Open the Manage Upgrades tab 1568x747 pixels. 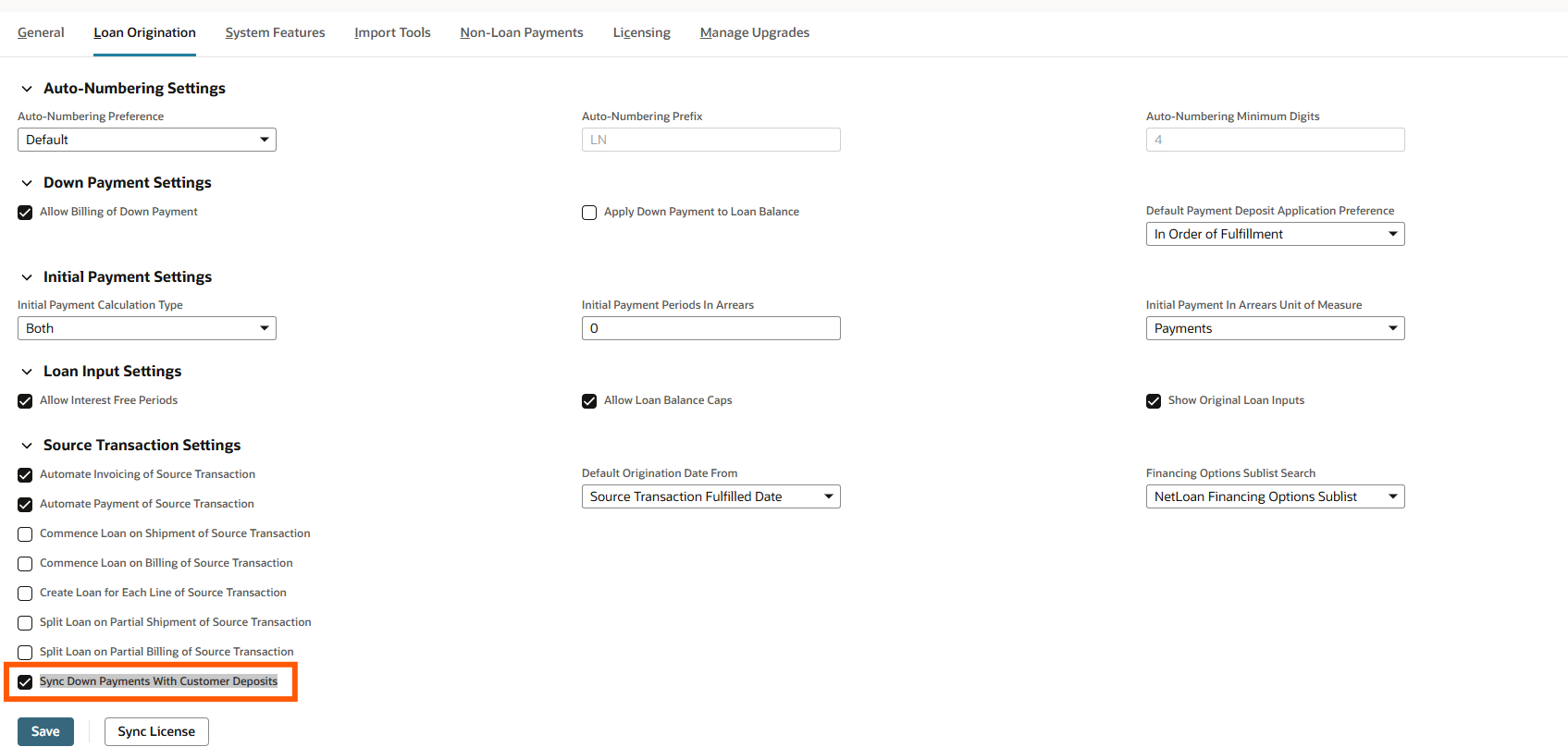pos(754,32)
